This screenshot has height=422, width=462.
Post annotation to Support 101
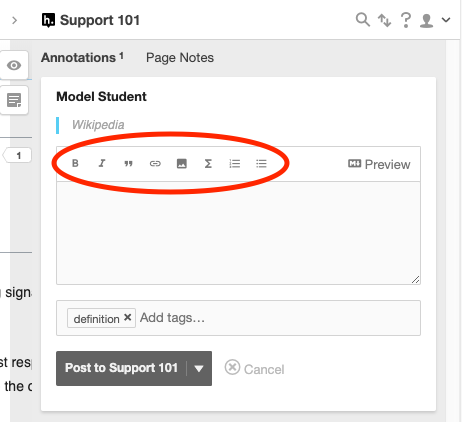tap(121, 368)
